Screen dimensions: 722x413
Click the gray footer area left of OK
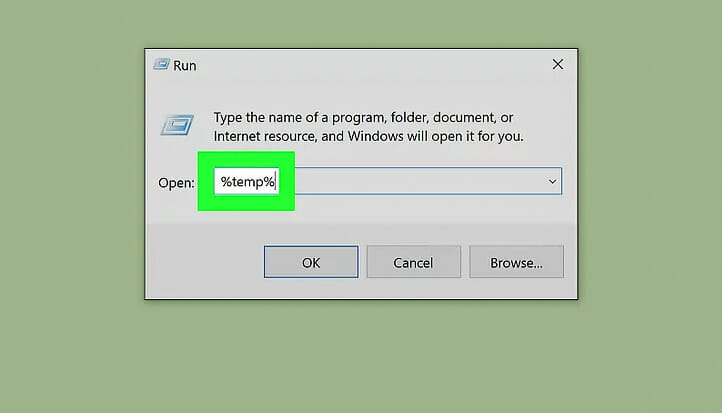tap(204, 261)
